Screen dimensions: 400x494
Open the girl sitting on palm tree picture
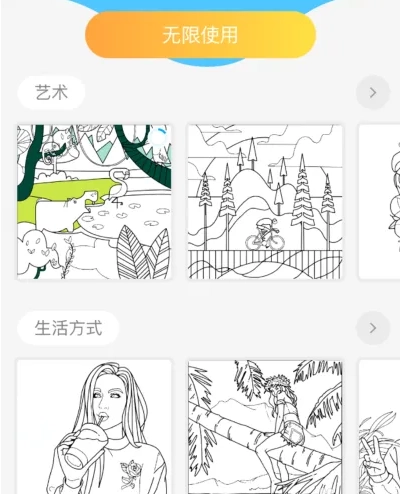pos(265,427)
